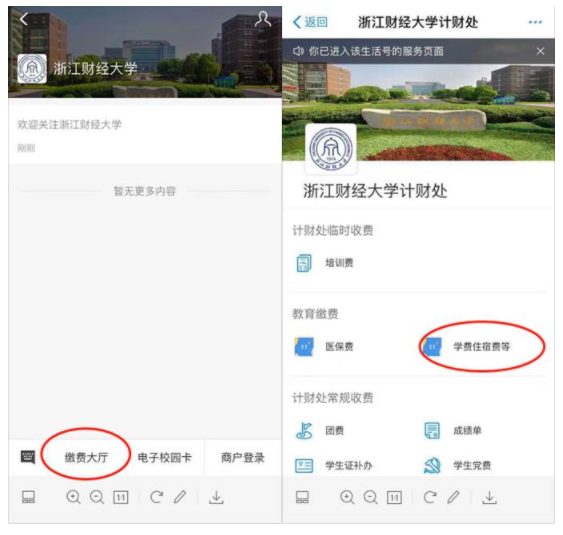This screenshot has width=563, height=535.
Task: Click the 返回 back link
Action: point(311,22)
